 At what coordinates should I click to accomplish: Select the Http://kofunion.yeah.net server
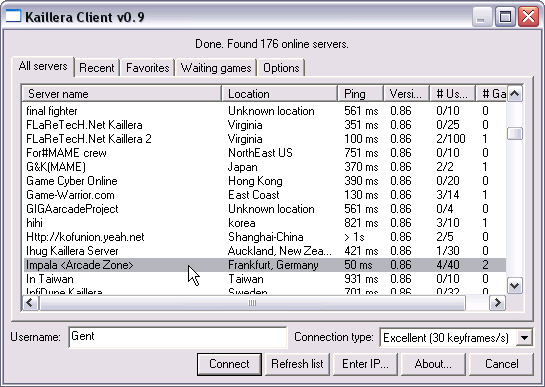click(x=264, y=237)
